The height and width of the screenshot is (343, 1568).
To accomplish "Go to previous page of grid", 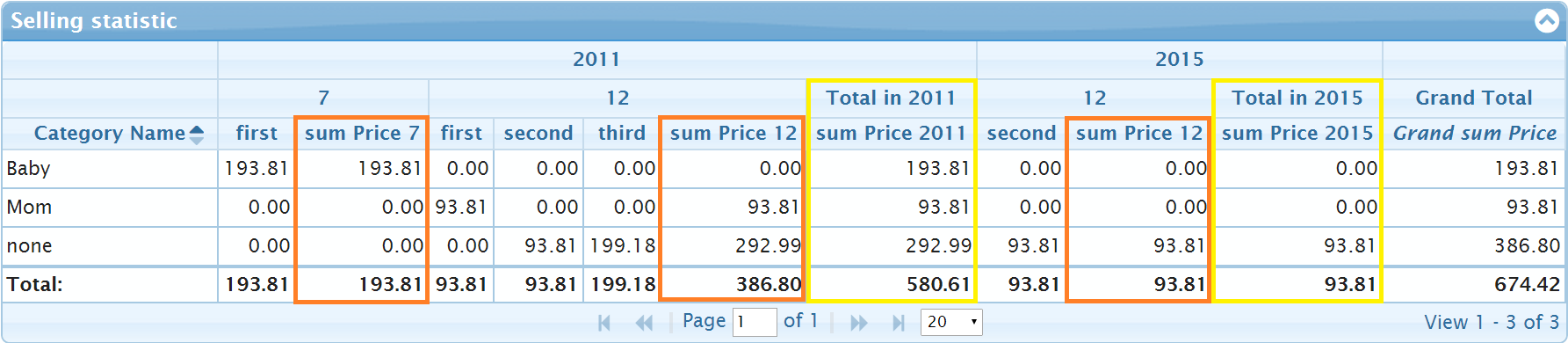I will point(645,323).
